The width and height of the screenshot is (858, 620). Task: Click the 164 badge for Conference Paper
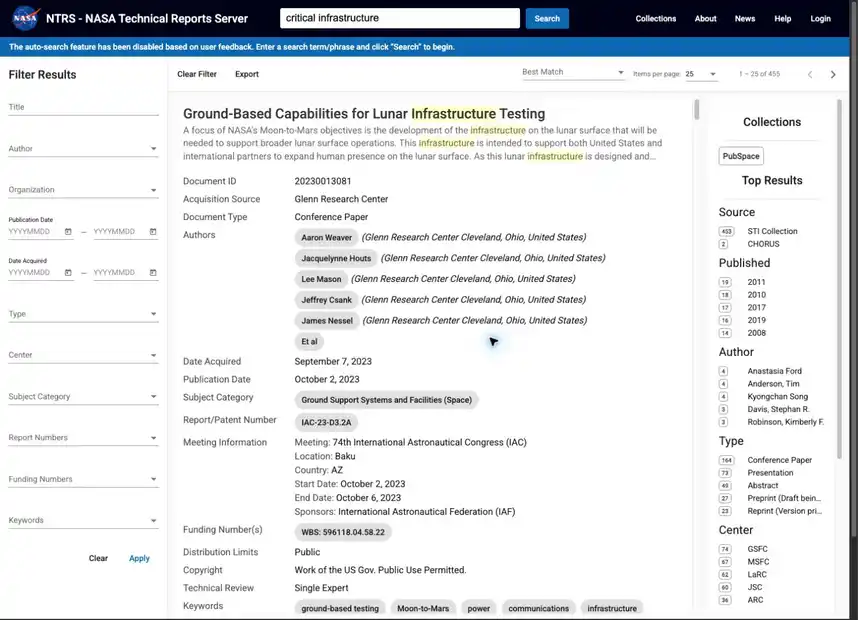click(x=726, y=460)
